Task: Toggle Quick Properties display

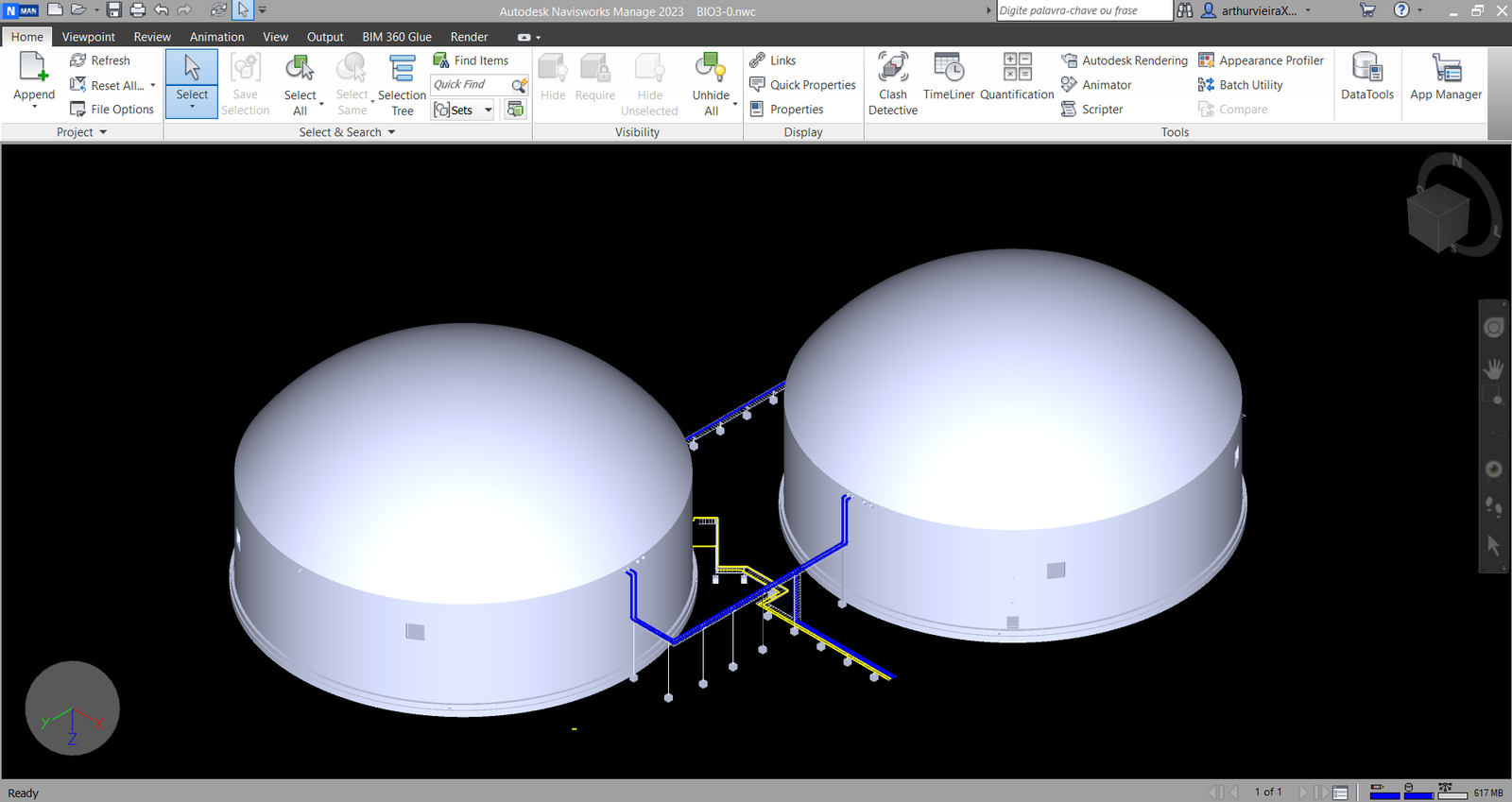Action: click(x=802, y=85)
